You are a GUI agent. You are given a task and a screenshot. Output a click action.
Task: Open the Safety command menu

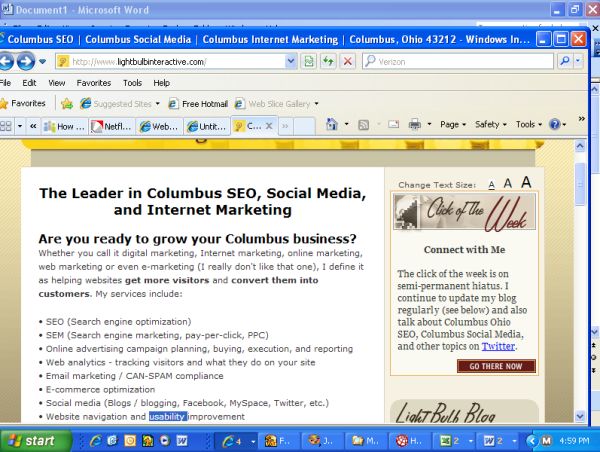click(x=491, y=124)
